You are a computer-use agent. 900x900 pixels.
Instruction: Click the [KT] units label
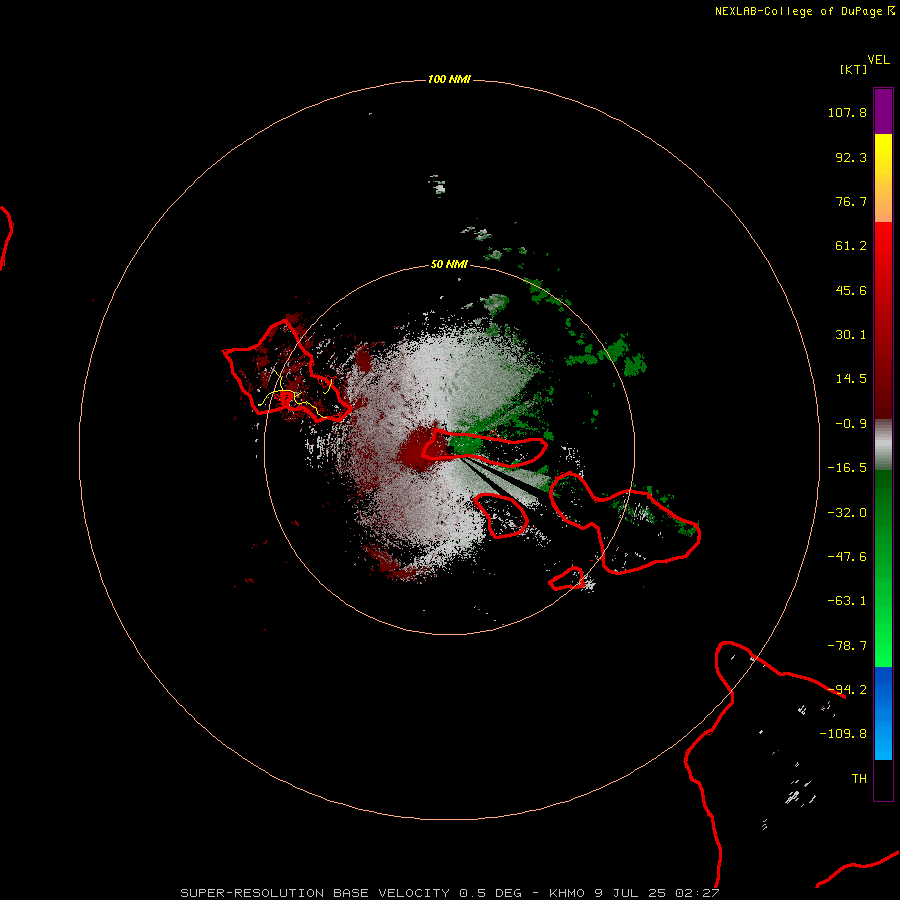(x=854, y=69)
